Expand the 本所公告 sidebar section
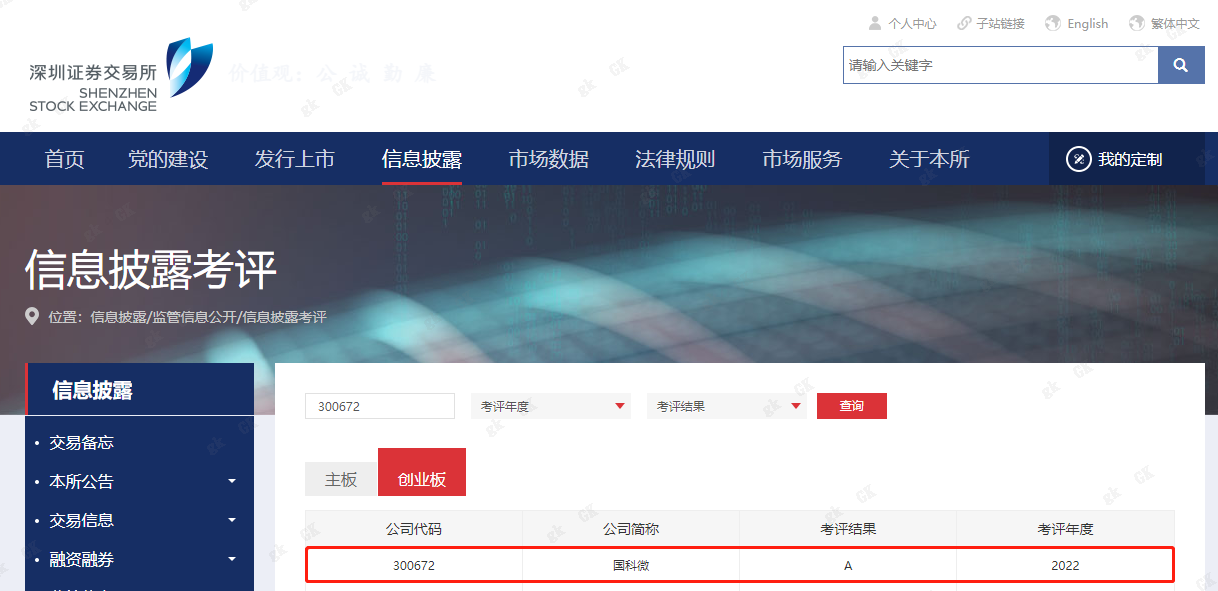This screenshot has width=1218, height=591. [231, 480]
